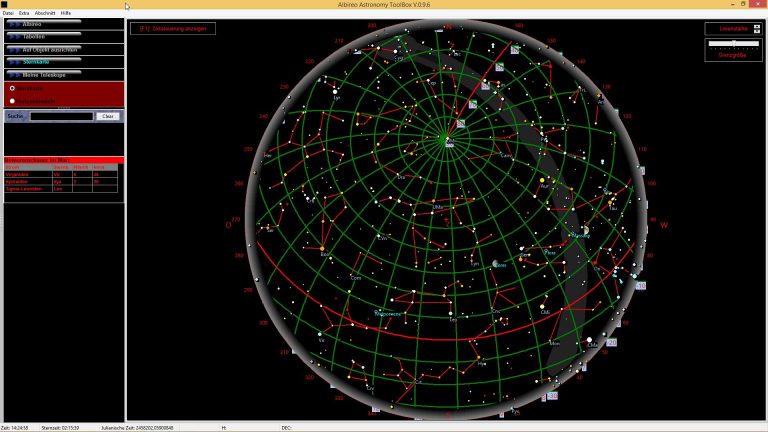Click the Tau constellation label
This screenshot has width=768, height=432.
tap(613, 209)
